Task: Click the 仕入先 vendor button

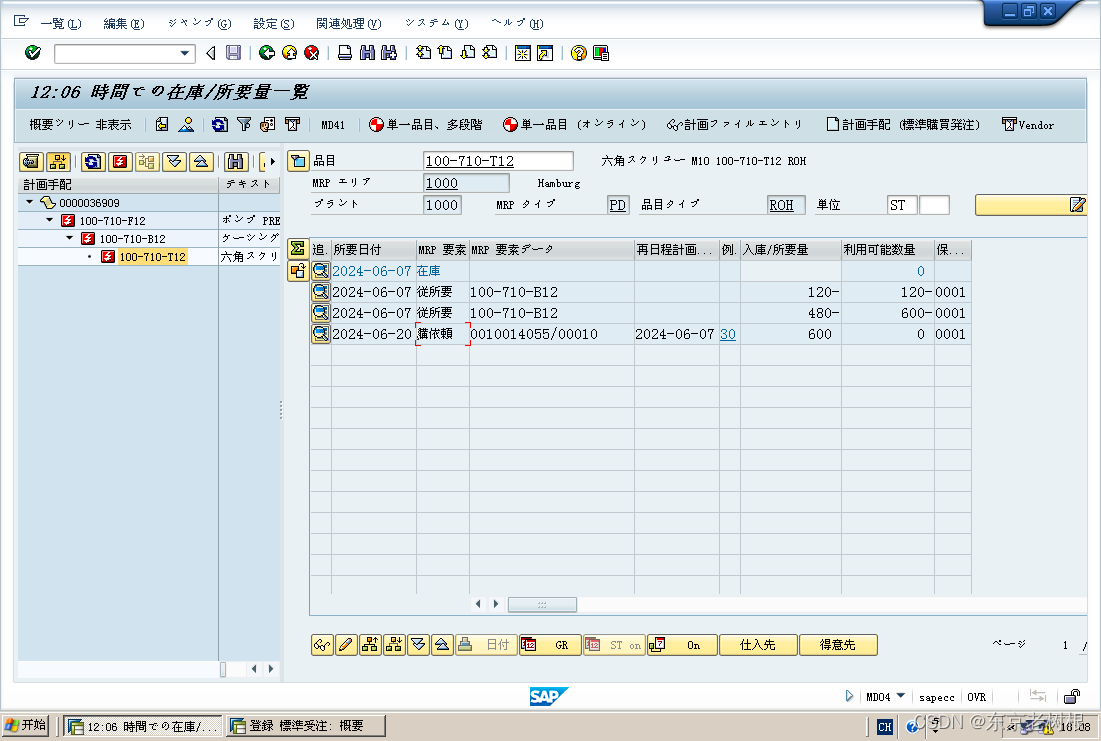Action: (x=758, y=645)
